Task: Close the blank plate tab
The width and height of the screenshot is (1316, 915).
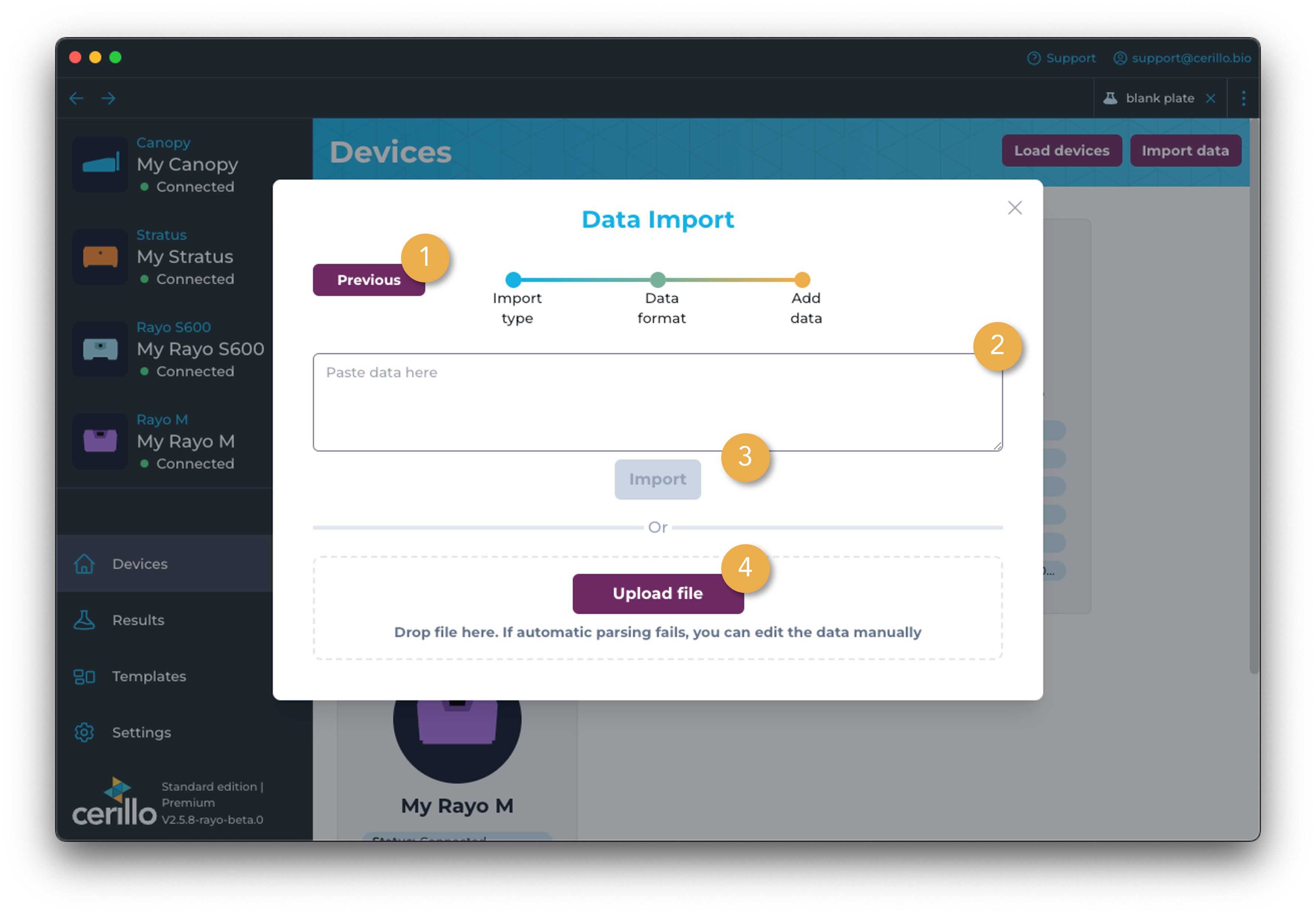Action: point(1211,98)
